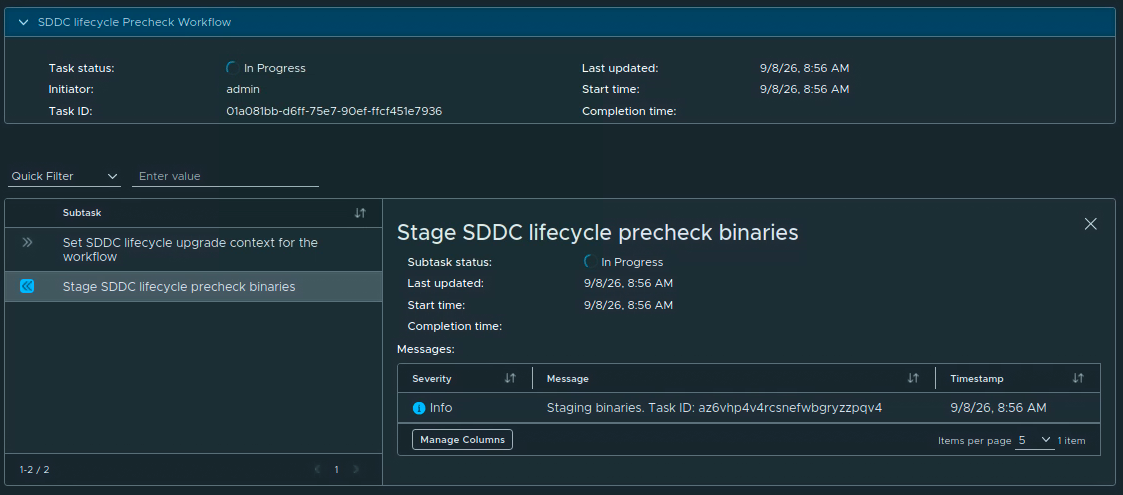
Task: Collapse details for Stage SDDC lifecycle precheck binaries row
Action: click(x=27, y=287)
